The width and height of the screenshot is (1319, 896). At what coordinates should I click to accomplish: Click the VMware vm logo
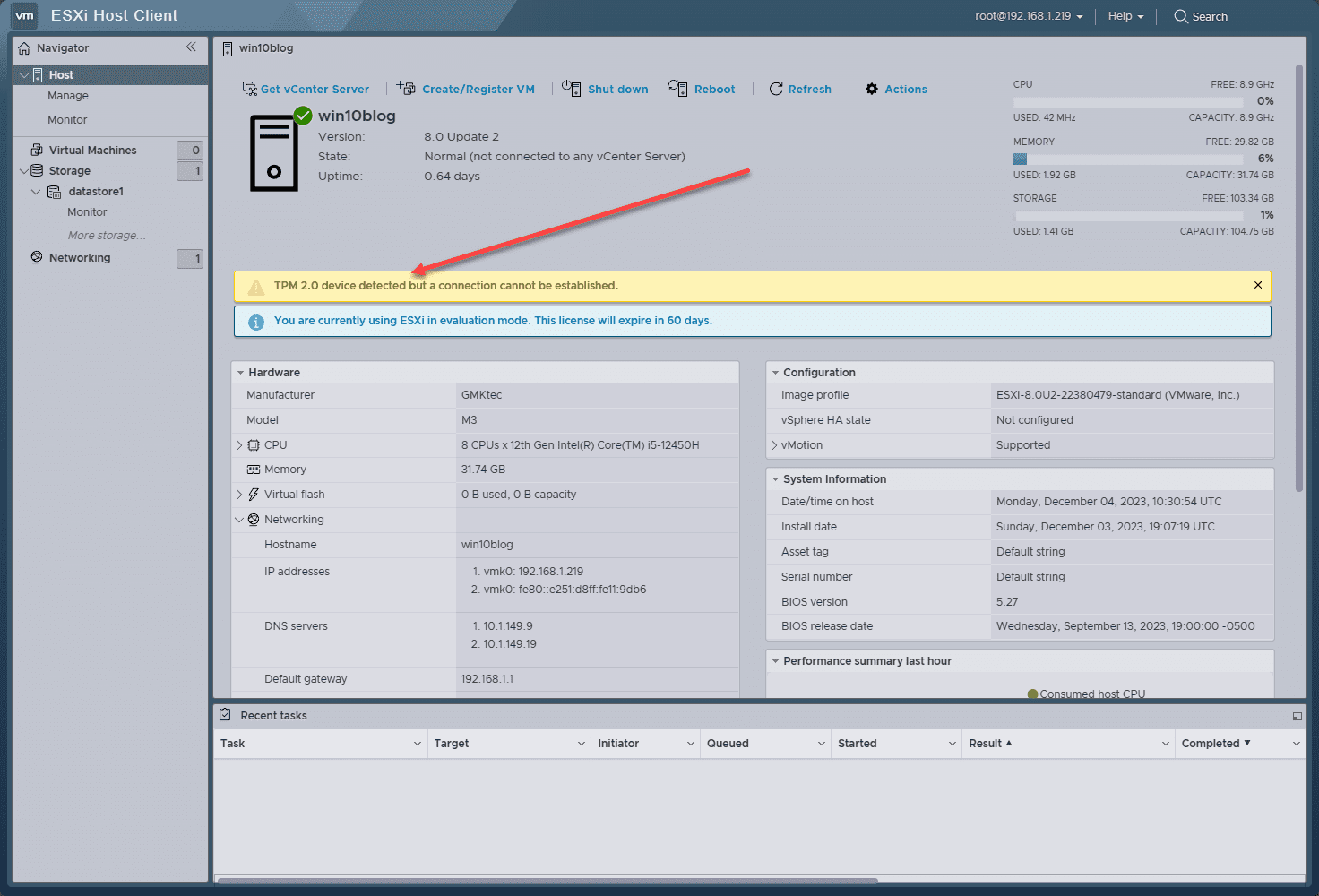click(x=25, y=15)
